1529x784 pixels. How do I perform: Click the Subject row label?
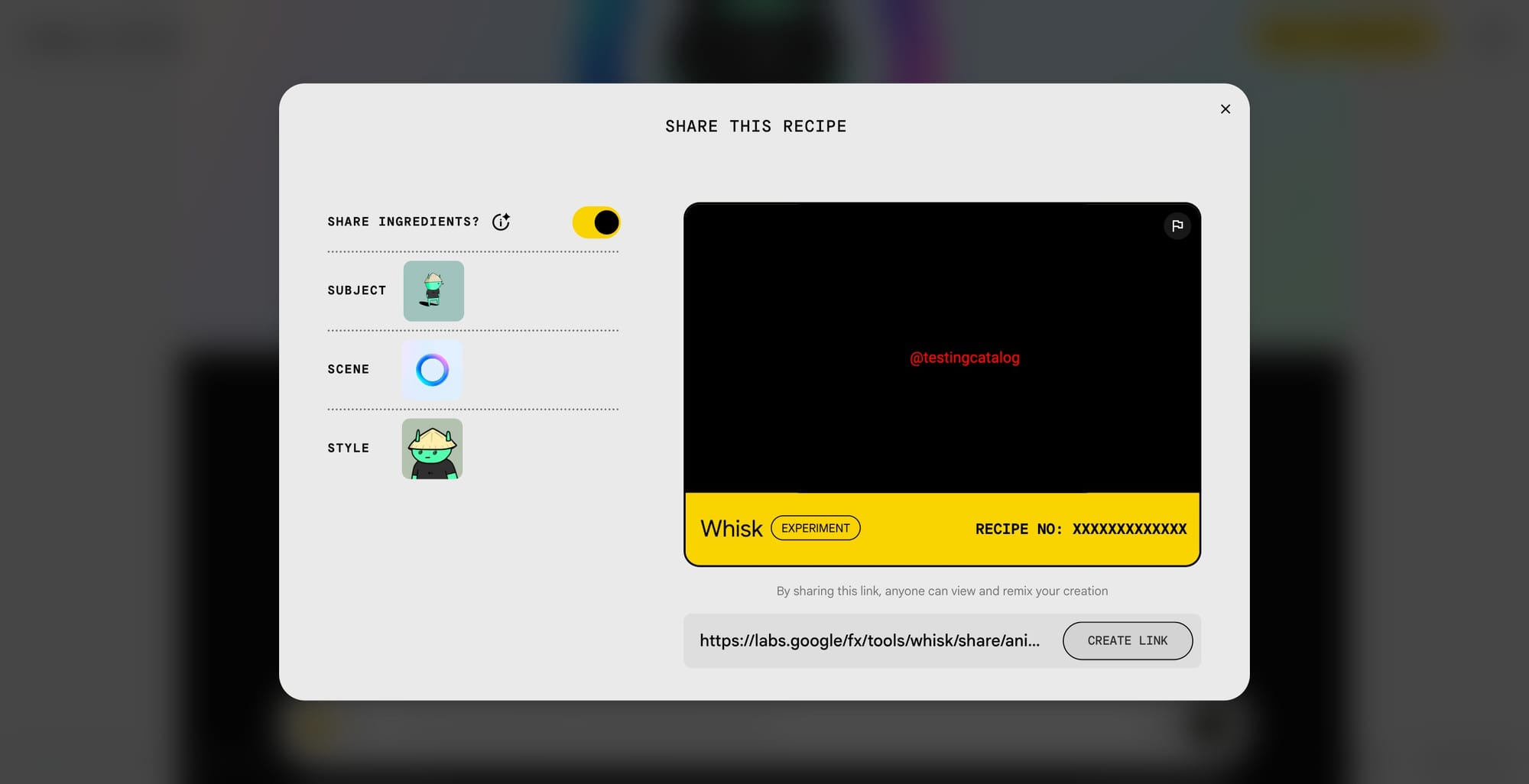tap(357, 290)
